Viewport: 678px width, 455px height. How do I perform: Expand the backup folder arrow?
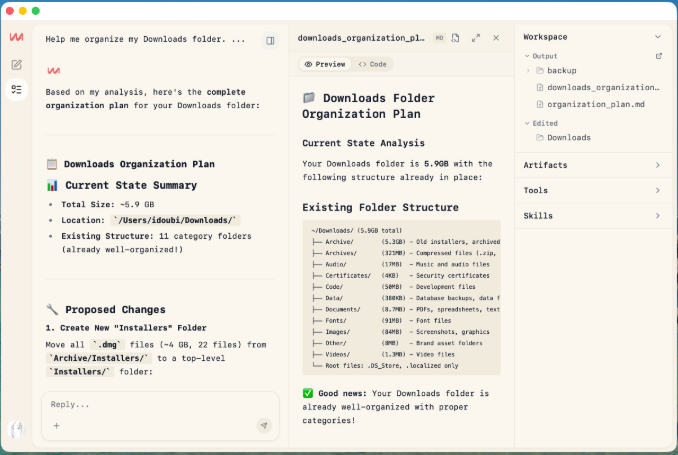coord(528,70)
